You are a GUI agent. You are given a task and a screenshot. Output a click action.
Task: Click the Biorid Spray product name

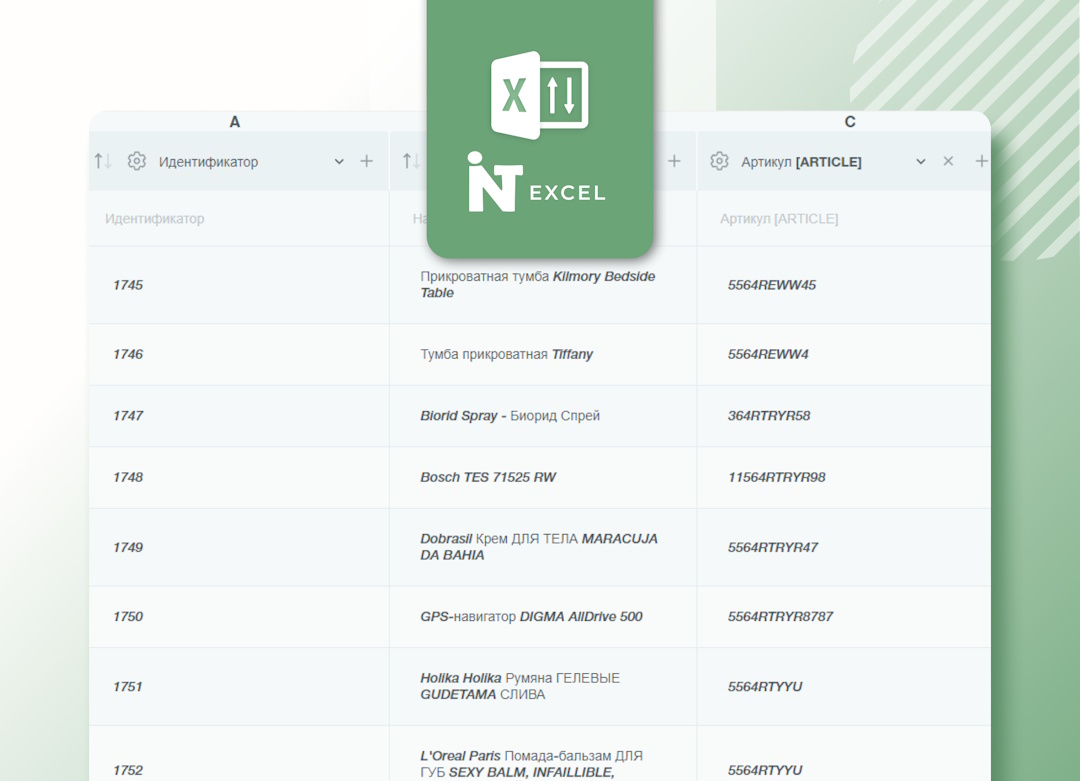pyautogui.click(x=510, y=416)
